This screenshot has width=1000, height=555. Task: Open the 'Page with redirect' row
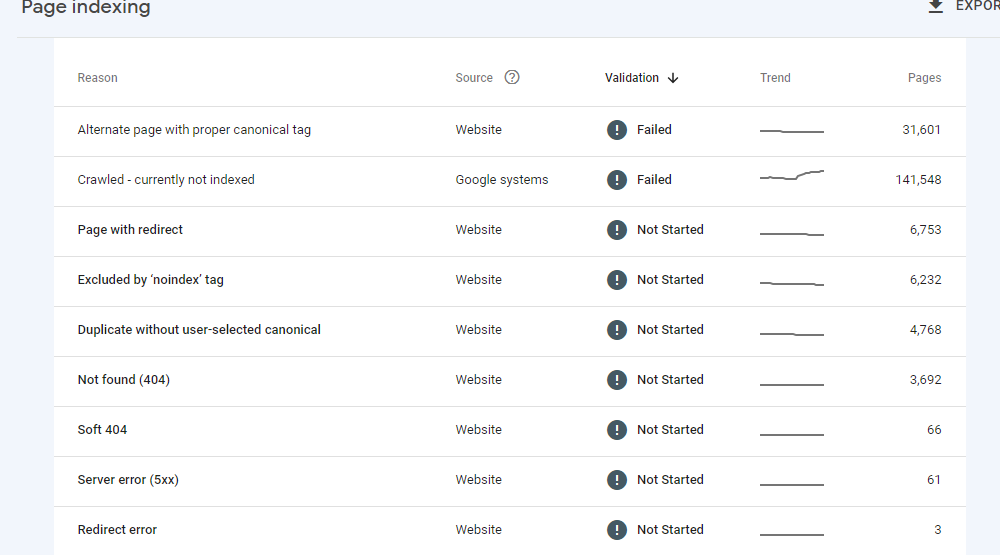[510, 232]
